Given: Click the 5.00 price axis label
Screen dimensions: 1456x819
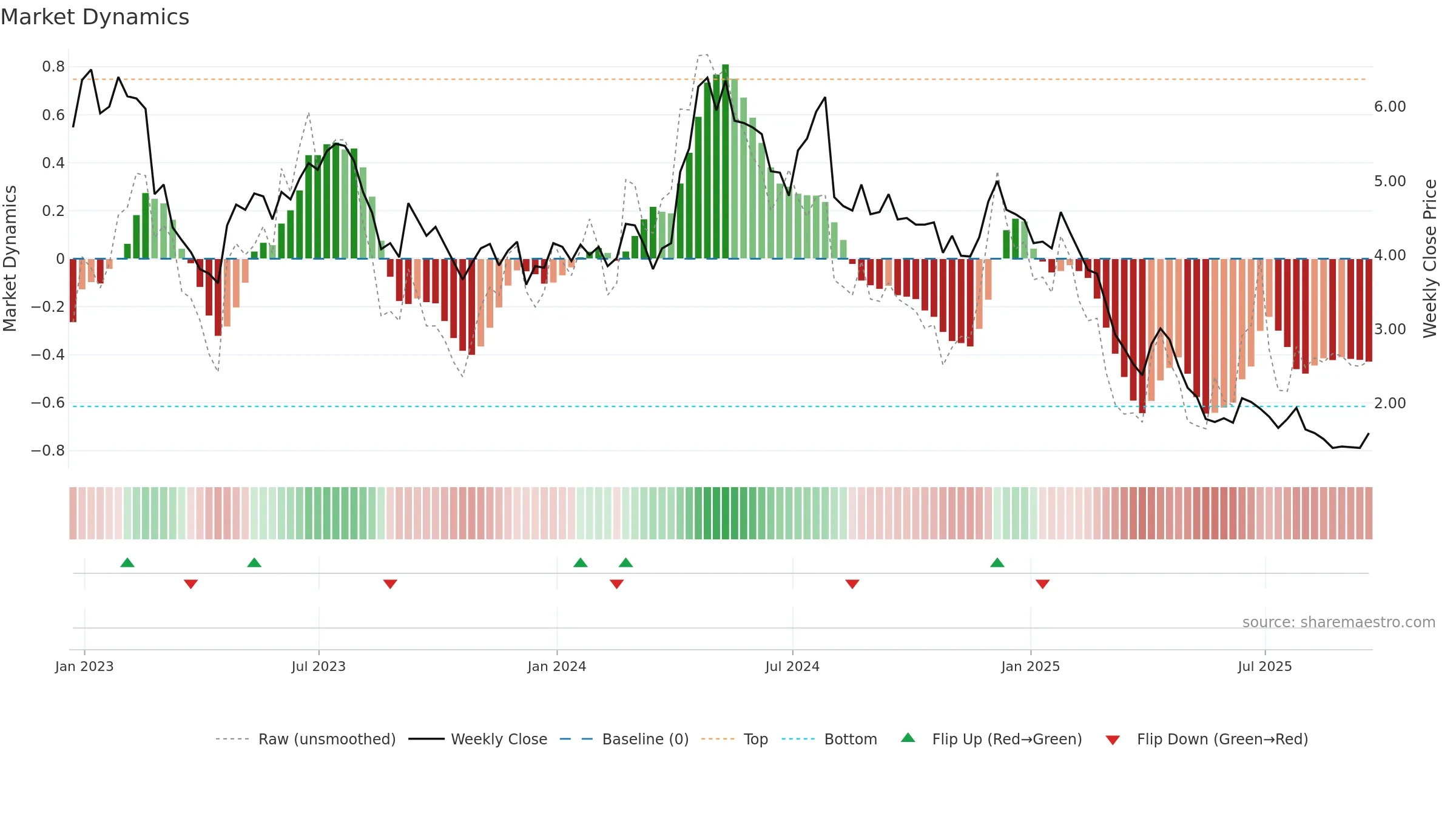Looking at the screenshot, I should pyautogui.click(x=1390, y=181).
